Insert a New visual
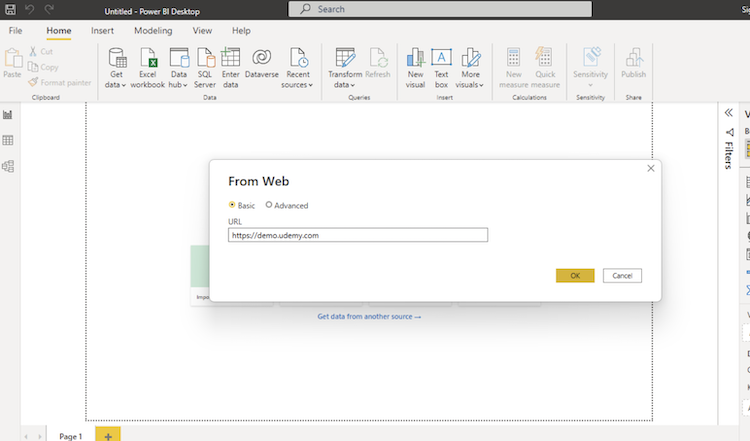 tap(415, 68)
